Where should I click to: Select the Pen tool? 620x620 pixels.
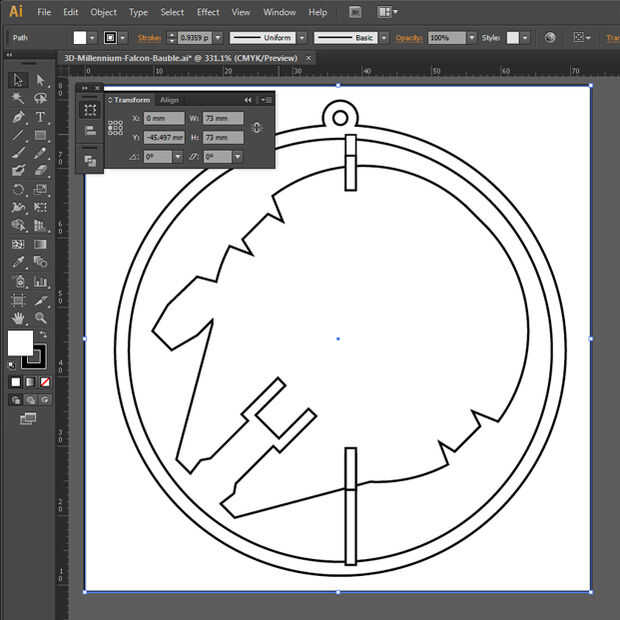click(18, 117)
